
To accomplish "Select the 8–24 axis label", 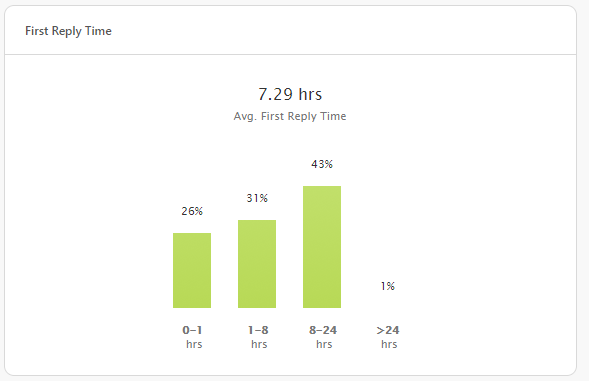I will pyautogui.click(x=323, y=330).
